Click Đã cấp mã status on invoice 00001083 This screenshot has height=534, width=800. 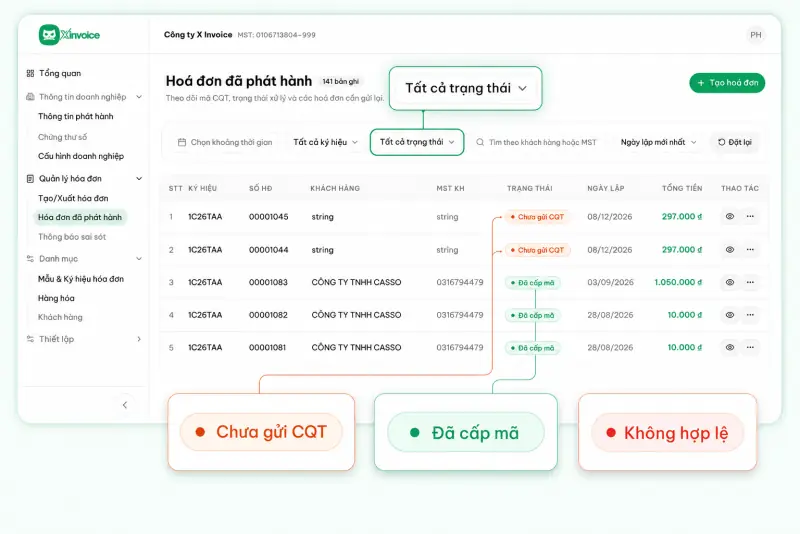click(x=532, y=283)
